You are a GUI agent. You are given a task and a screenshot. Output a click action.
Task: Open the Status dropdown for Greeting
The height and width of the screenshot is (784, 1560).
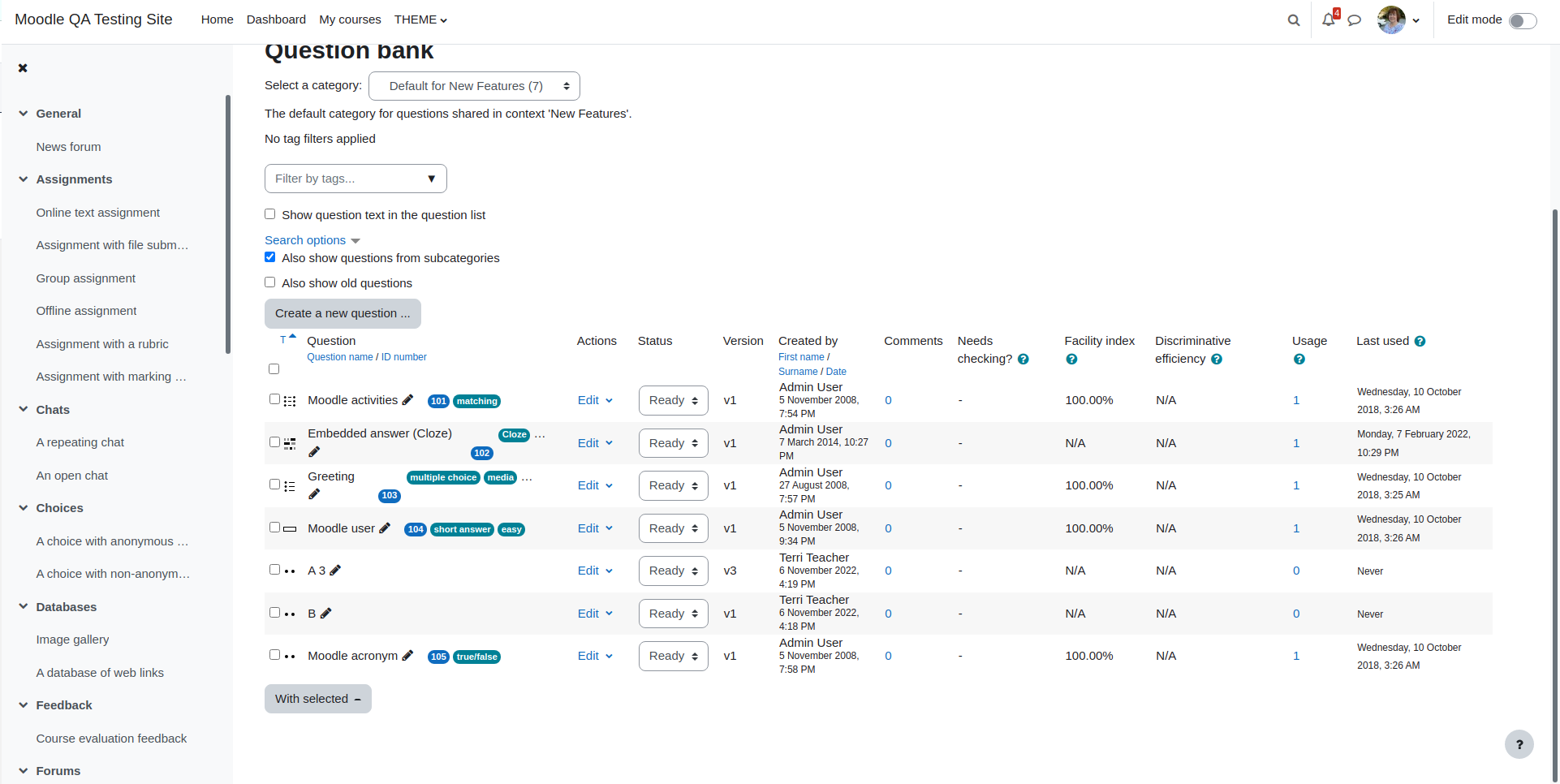point(674,485)
